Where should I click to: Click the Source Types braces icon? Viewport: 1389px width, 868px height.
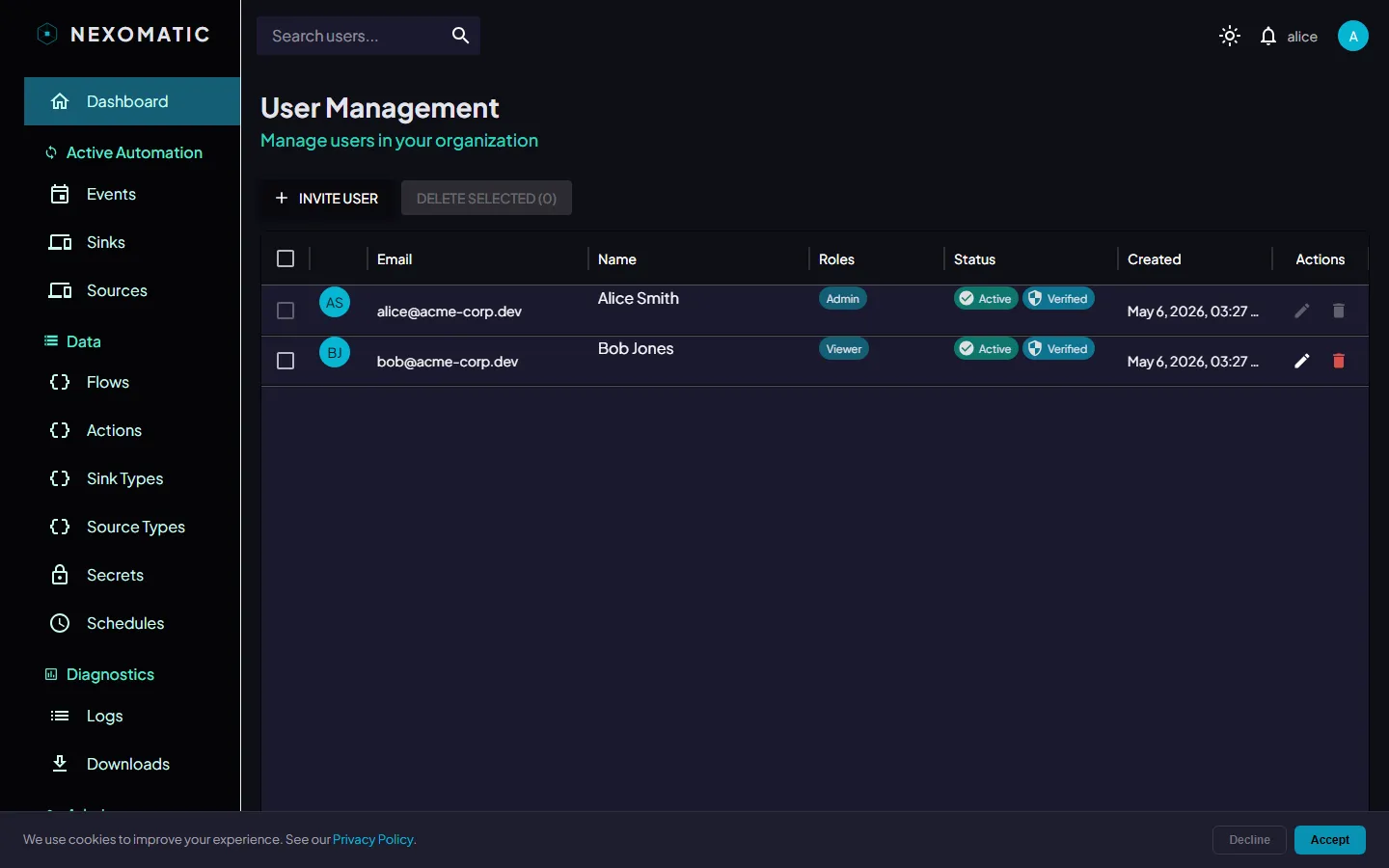coord(60,527)
